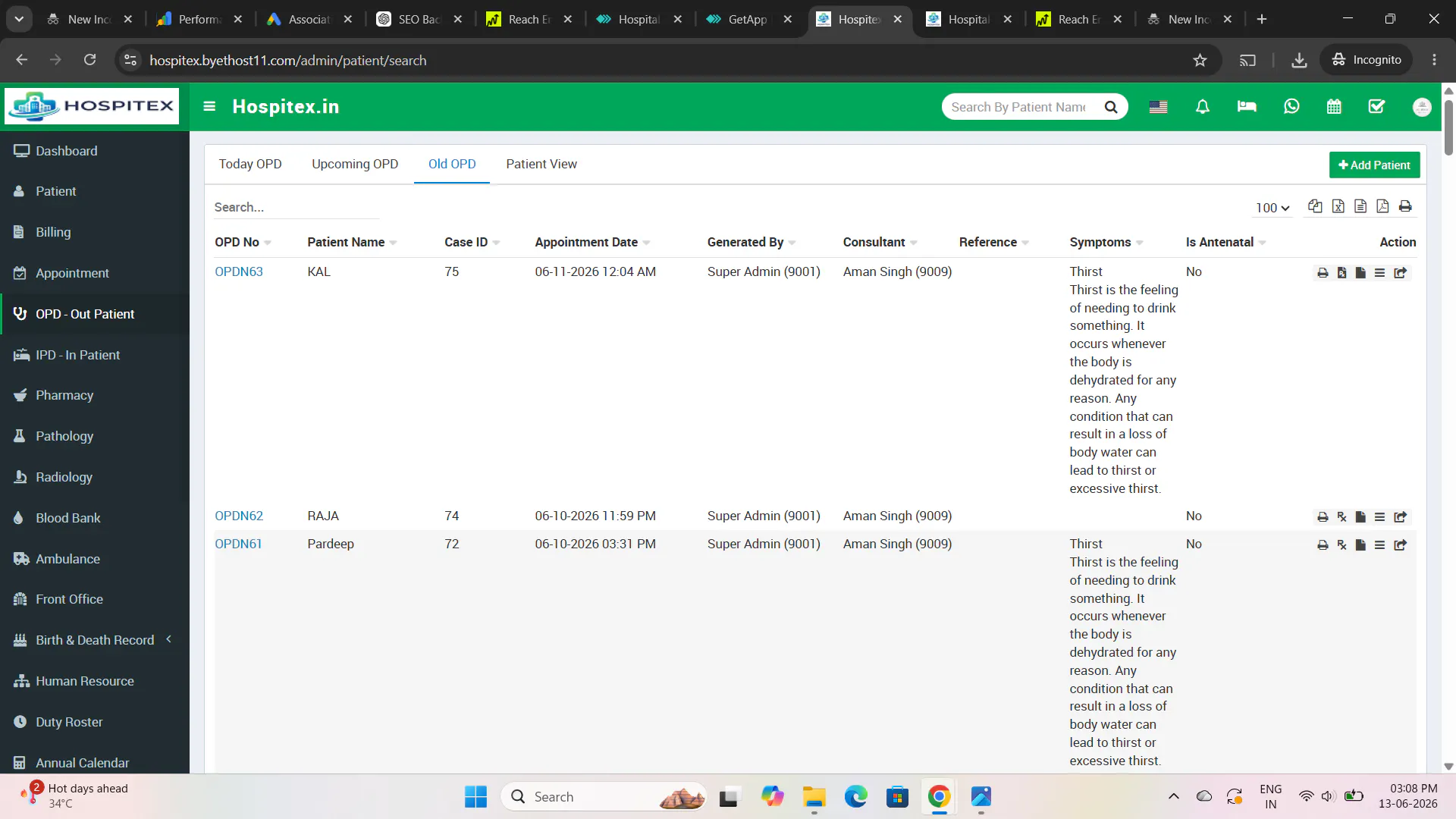Open the document icon in OPDN62 row
The image size is (1456, 819).
[x=1360, y=517]
